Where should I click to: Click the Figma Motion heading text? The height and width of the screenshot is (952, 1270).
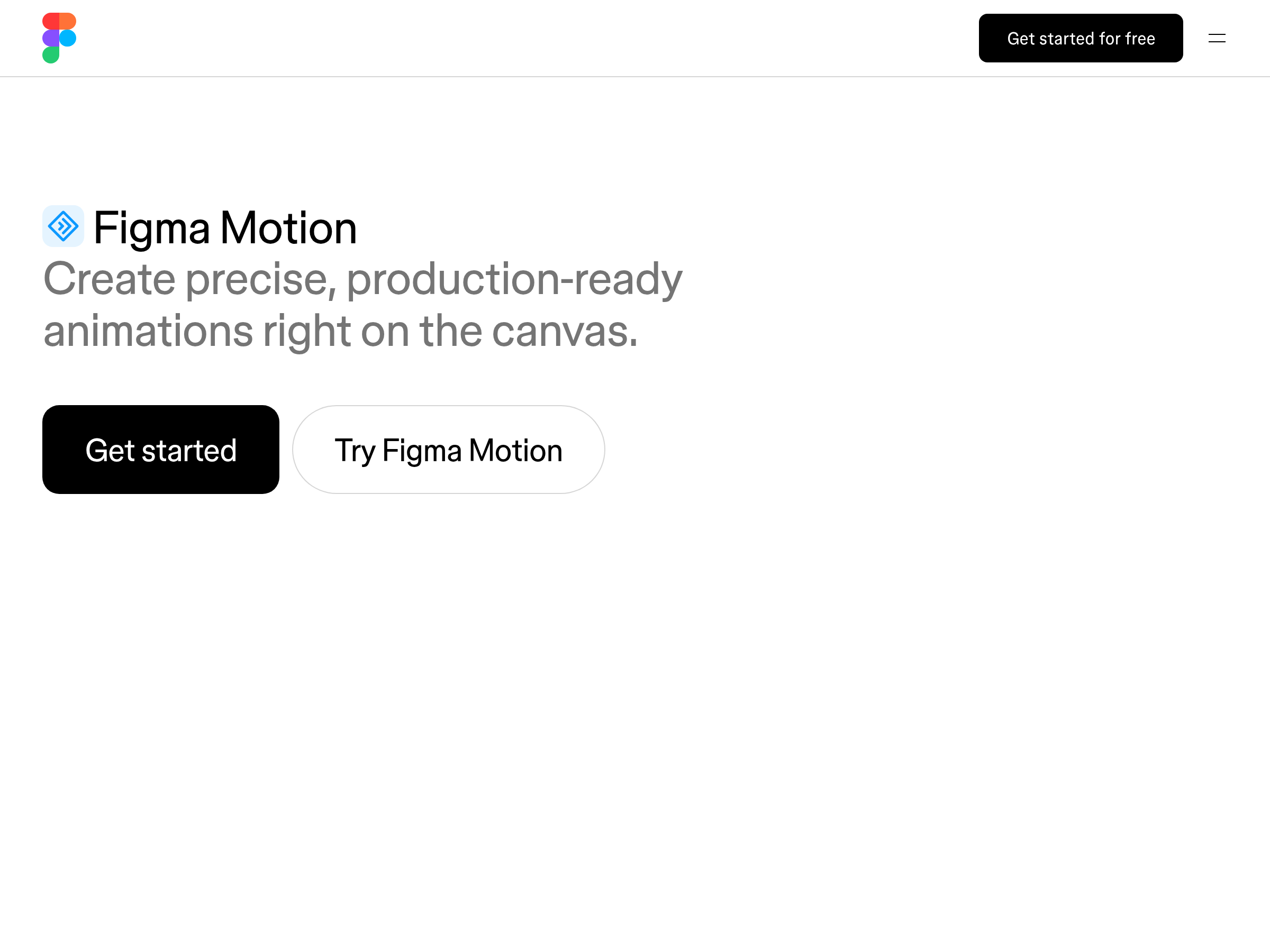click(x=225, y=228)
